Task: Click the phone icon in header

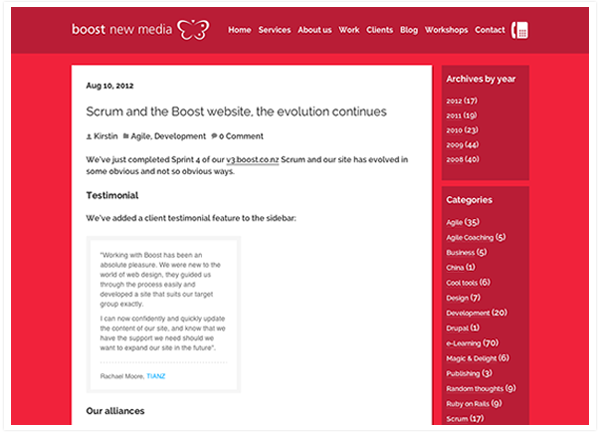Action: 520,30
